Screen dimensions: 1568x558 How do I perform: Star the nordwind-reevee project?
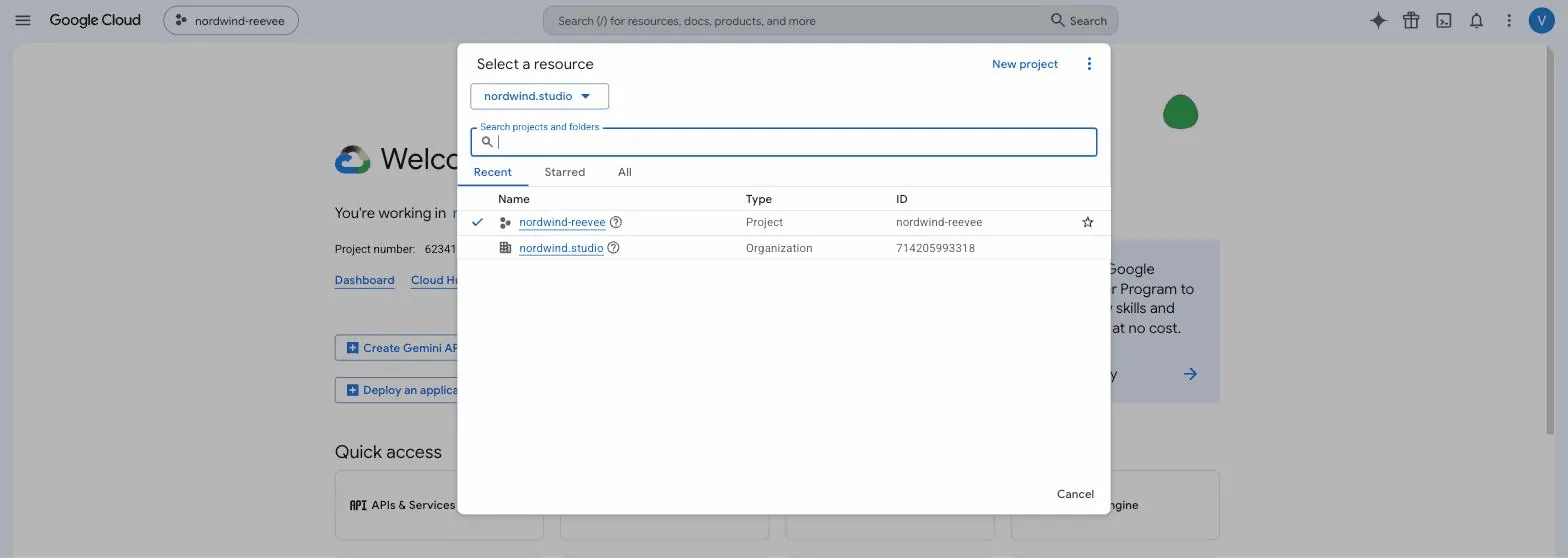coord(1088,222)
